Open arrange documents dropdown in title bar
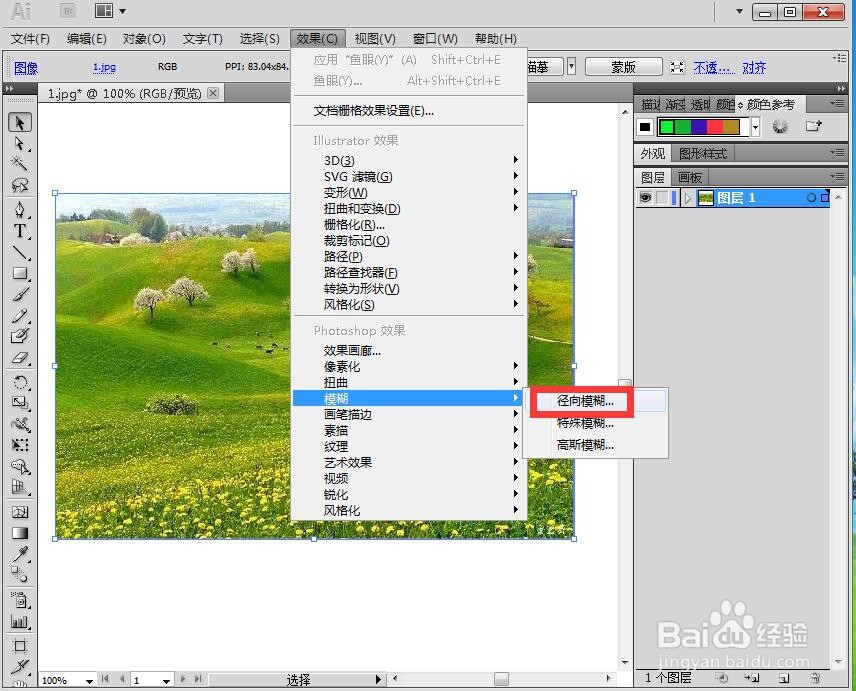Viewport: 856px width, 691px height. point(111,11)
